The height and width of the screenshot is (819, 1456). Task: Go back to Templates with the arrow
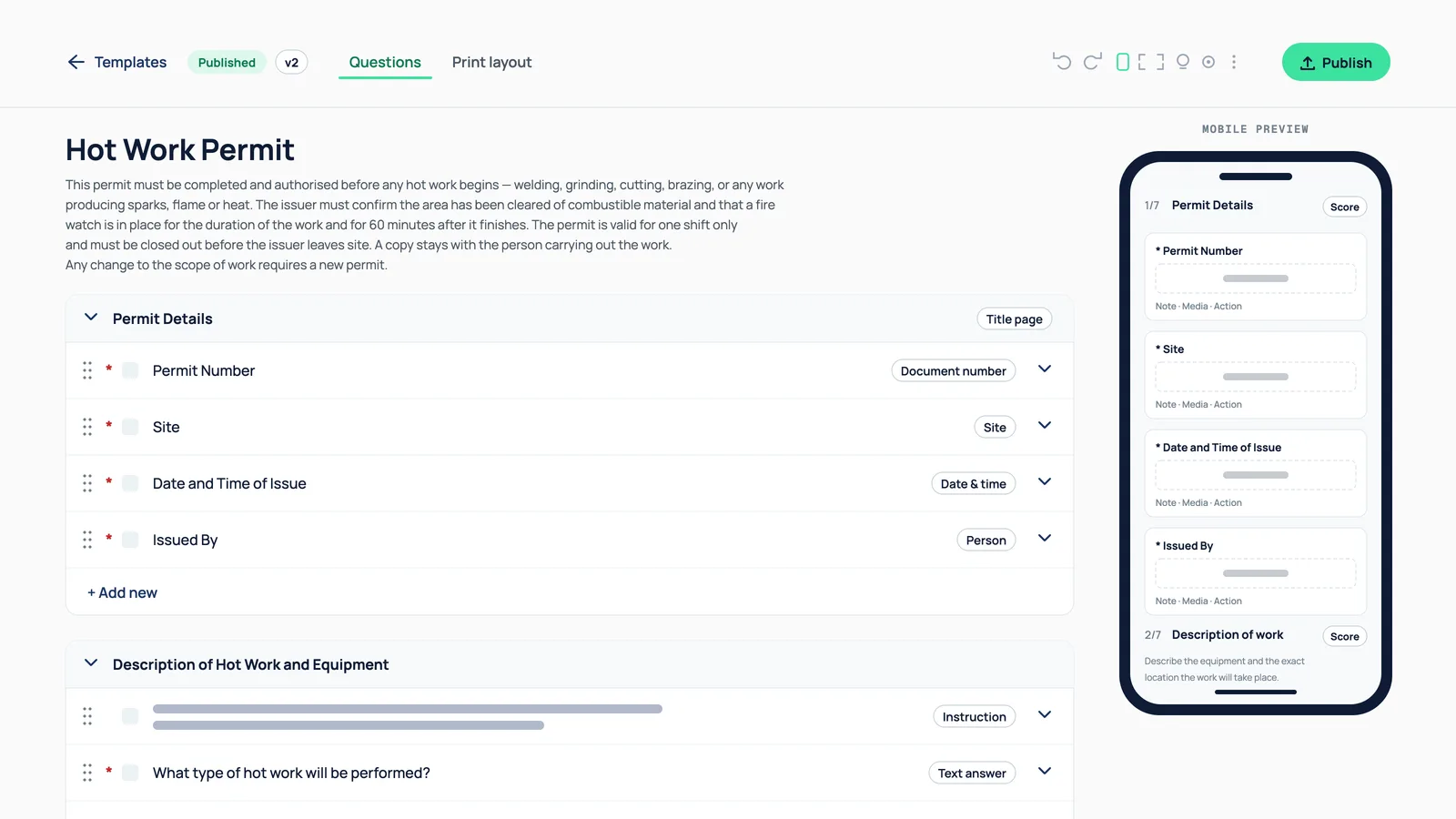[x=76, y=62]
